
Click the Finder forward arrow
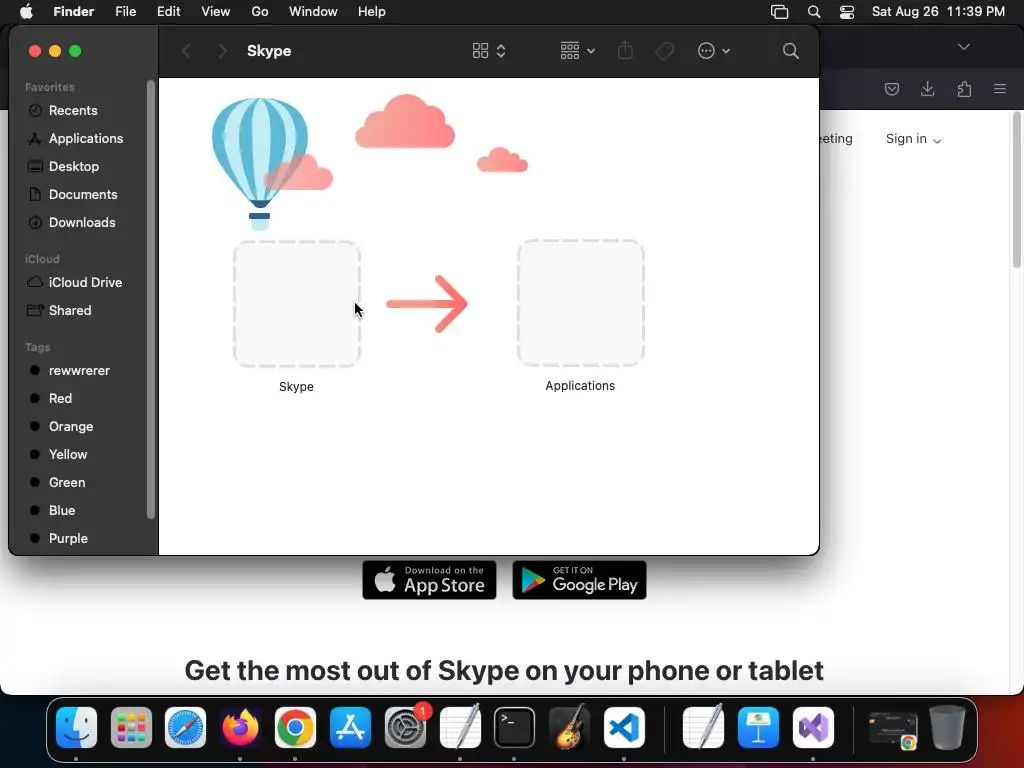click(222, 51)
